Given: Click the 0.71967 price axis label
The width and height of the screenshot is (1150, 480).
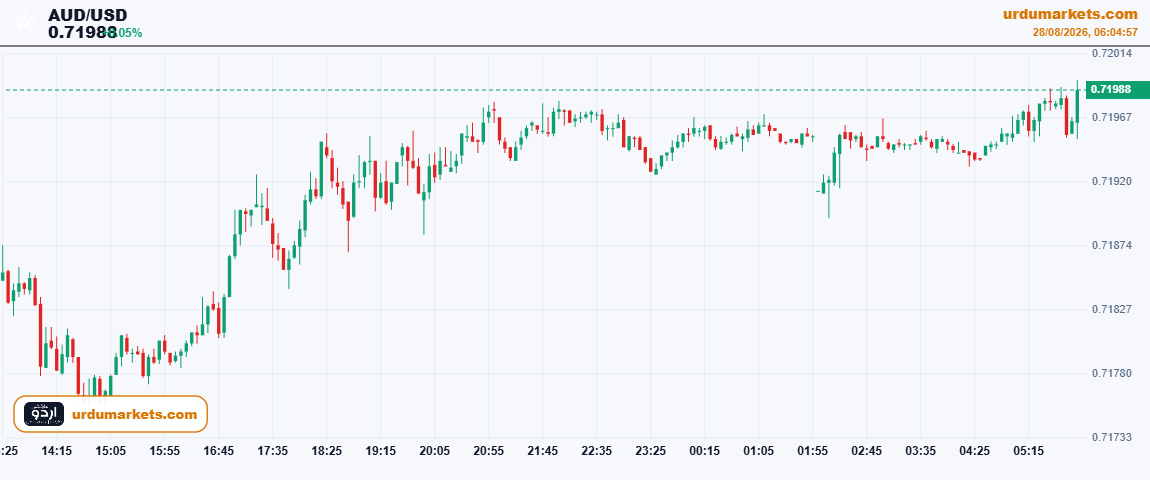Looking at the screenshot, I should tap(1111, 117).
